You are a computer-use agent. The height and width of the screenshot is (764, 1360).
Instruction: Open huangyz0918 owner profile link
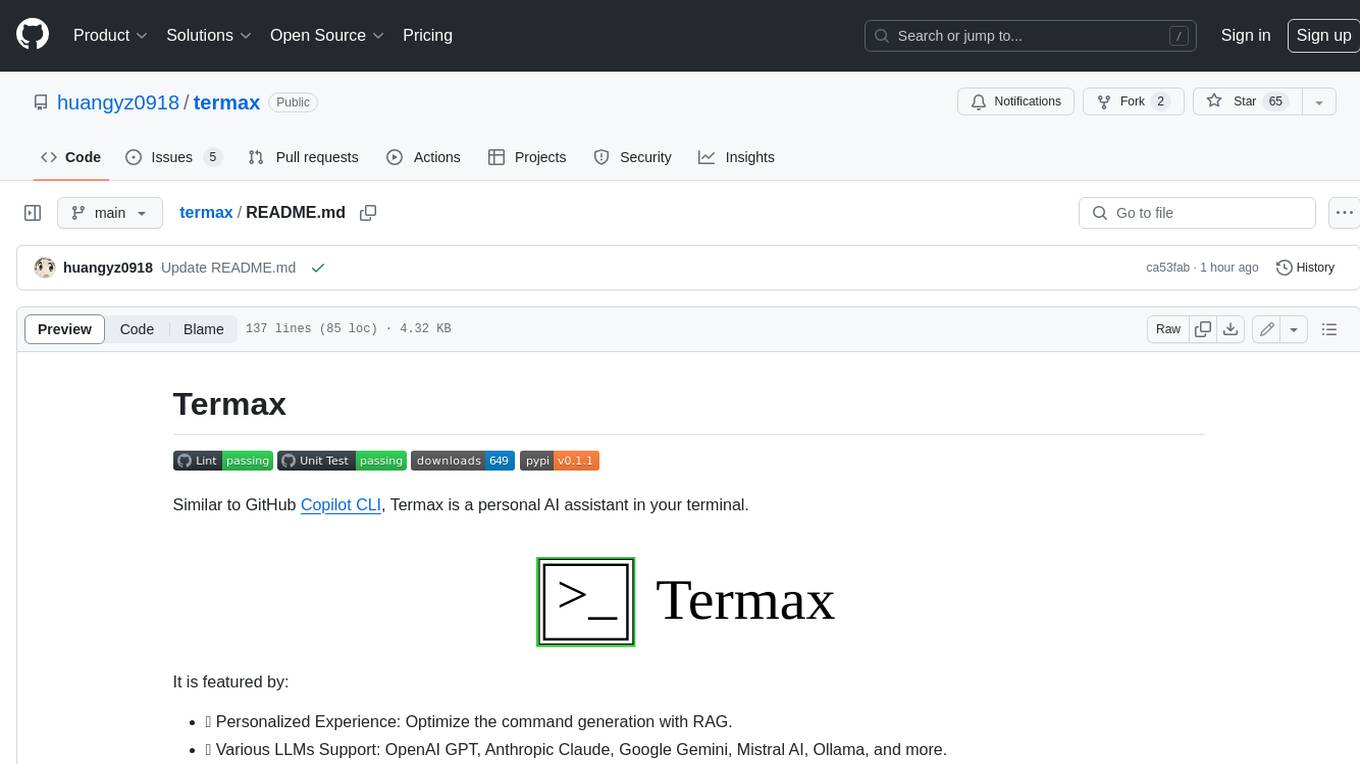coord(118,102)
